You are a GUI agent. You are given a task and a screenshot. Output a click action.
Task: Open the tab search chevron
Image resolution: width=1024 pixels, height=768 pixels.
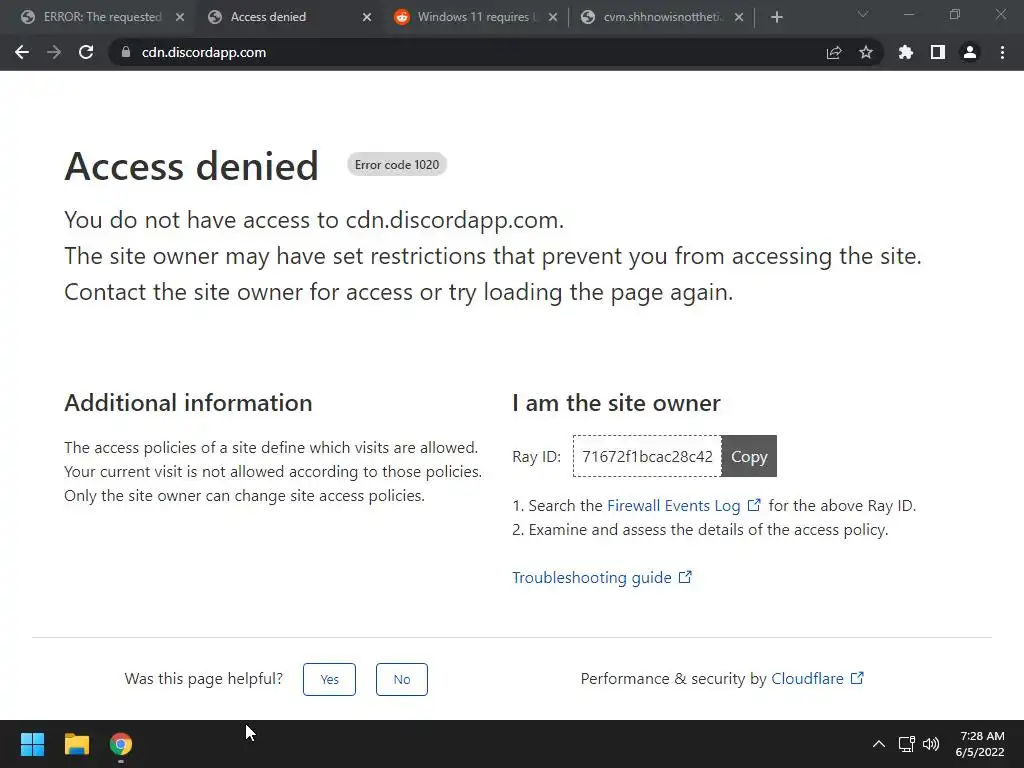[x=863, y=14]
